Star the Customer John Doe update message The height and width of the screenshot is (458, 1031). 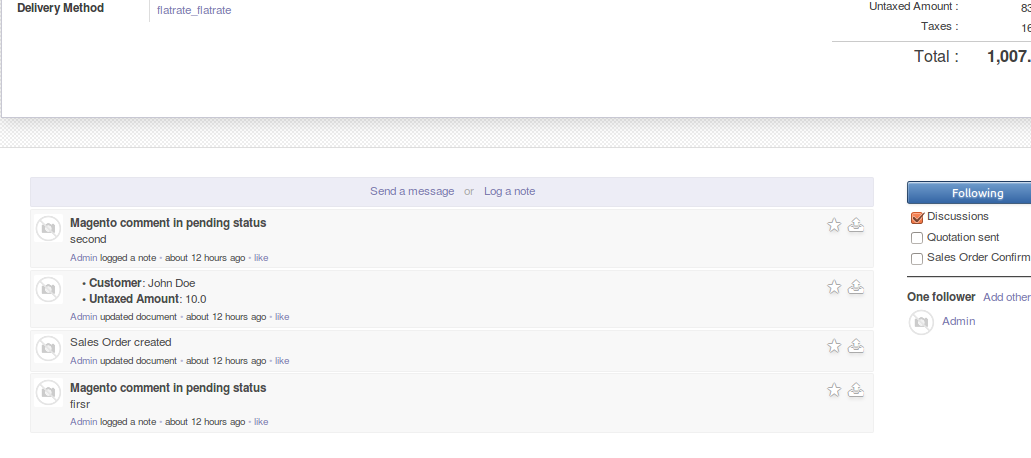834,286
